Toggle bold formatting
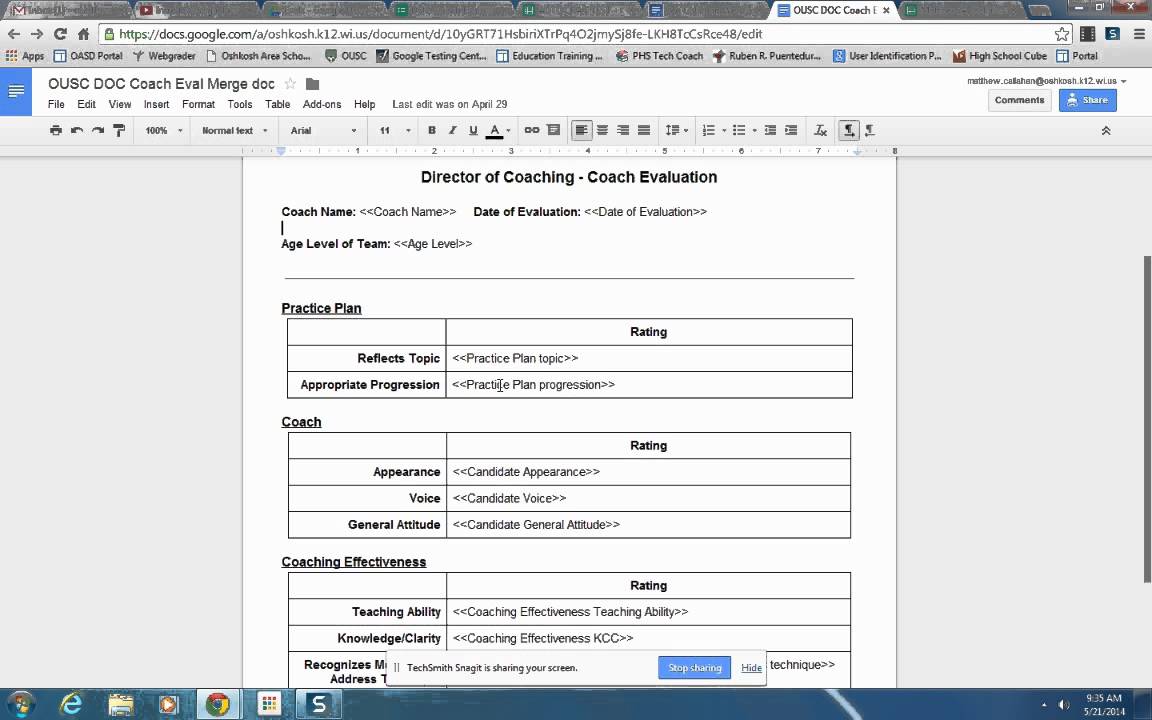 click(x=432, y=130)
